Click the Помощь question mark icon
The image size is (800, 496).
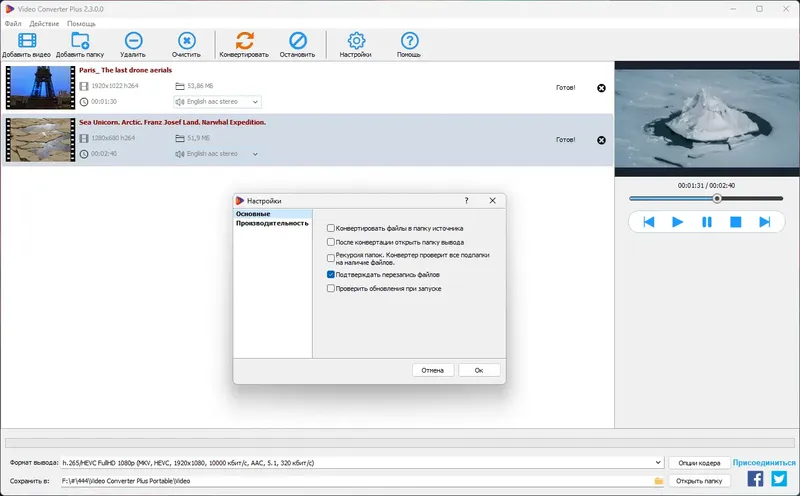[409, 40]
